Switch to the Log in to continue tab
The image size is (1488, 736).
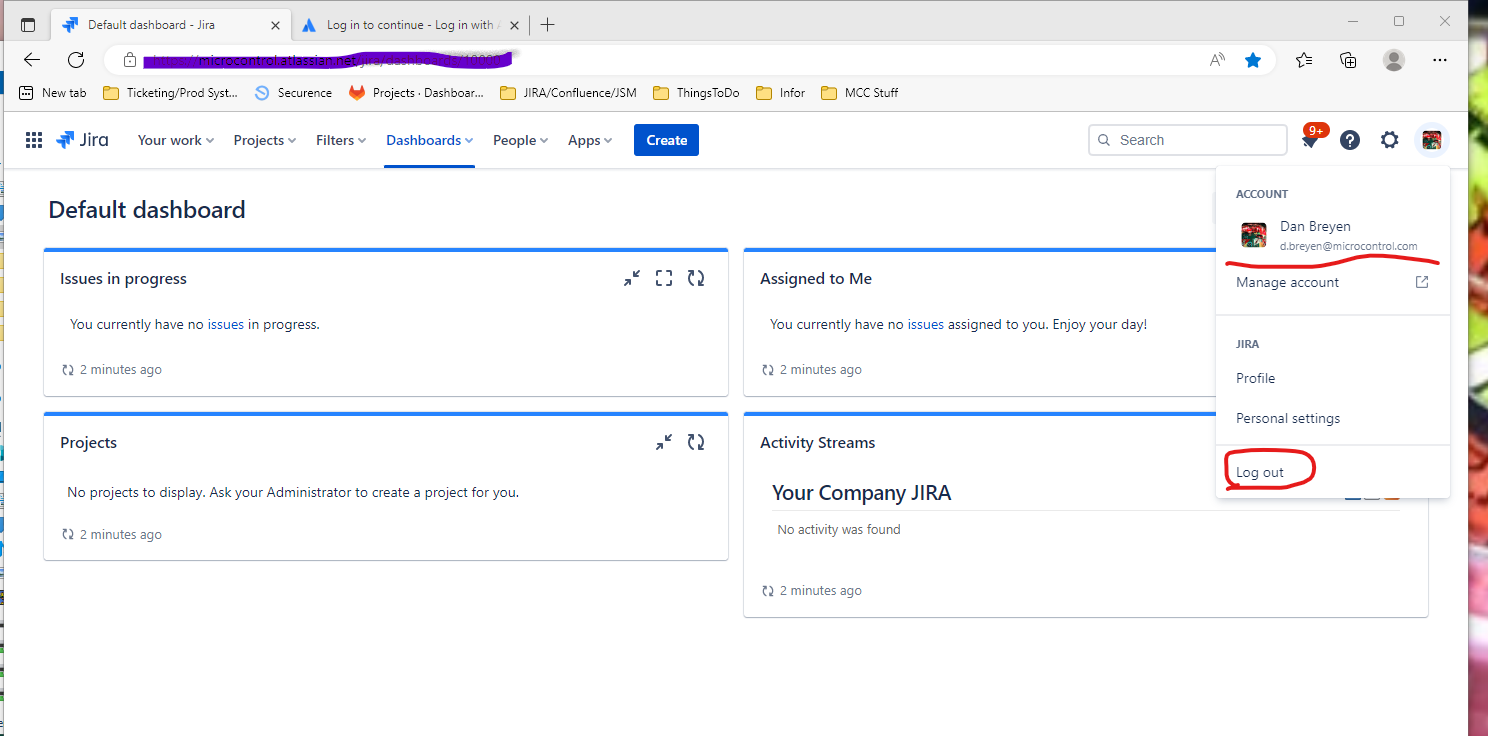pyautogui.click(x=410, y=25)
